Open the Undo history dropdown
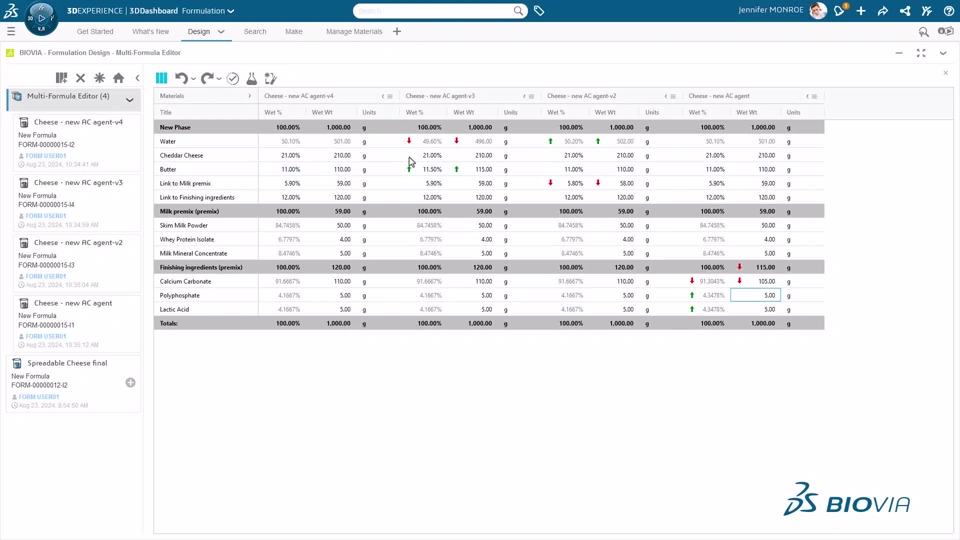Image resolution: width=960 pixels, height=540 pixels. pyautogui.click(x=193, y=79)
